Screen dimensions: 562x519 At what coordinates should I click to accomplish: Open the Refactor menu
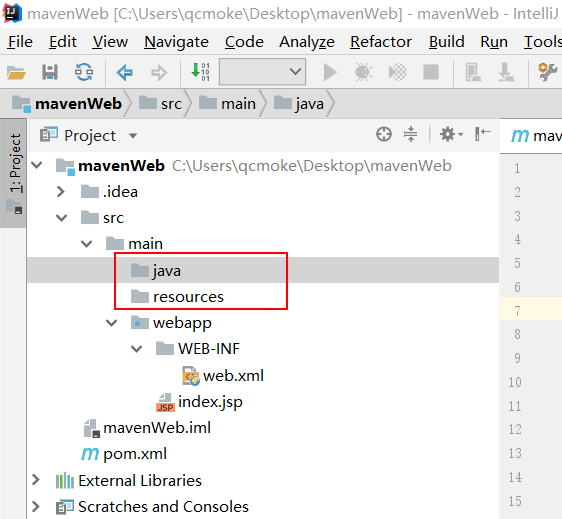coord(381,42)
